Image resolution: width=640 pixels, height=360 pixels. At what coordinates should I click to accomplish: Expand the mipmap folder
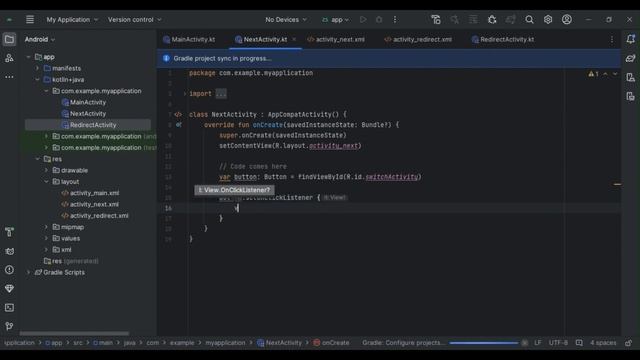46,227
